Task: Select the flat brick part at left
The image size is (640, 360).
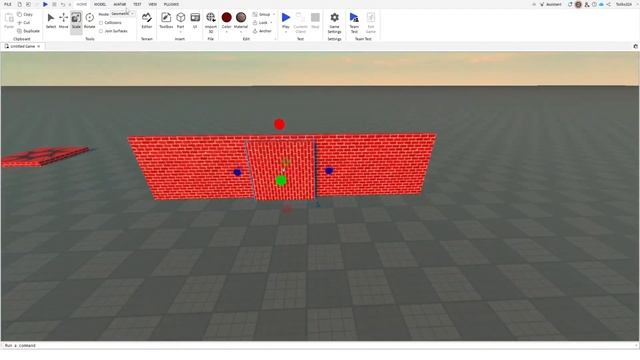Action: tap(45, 156)
